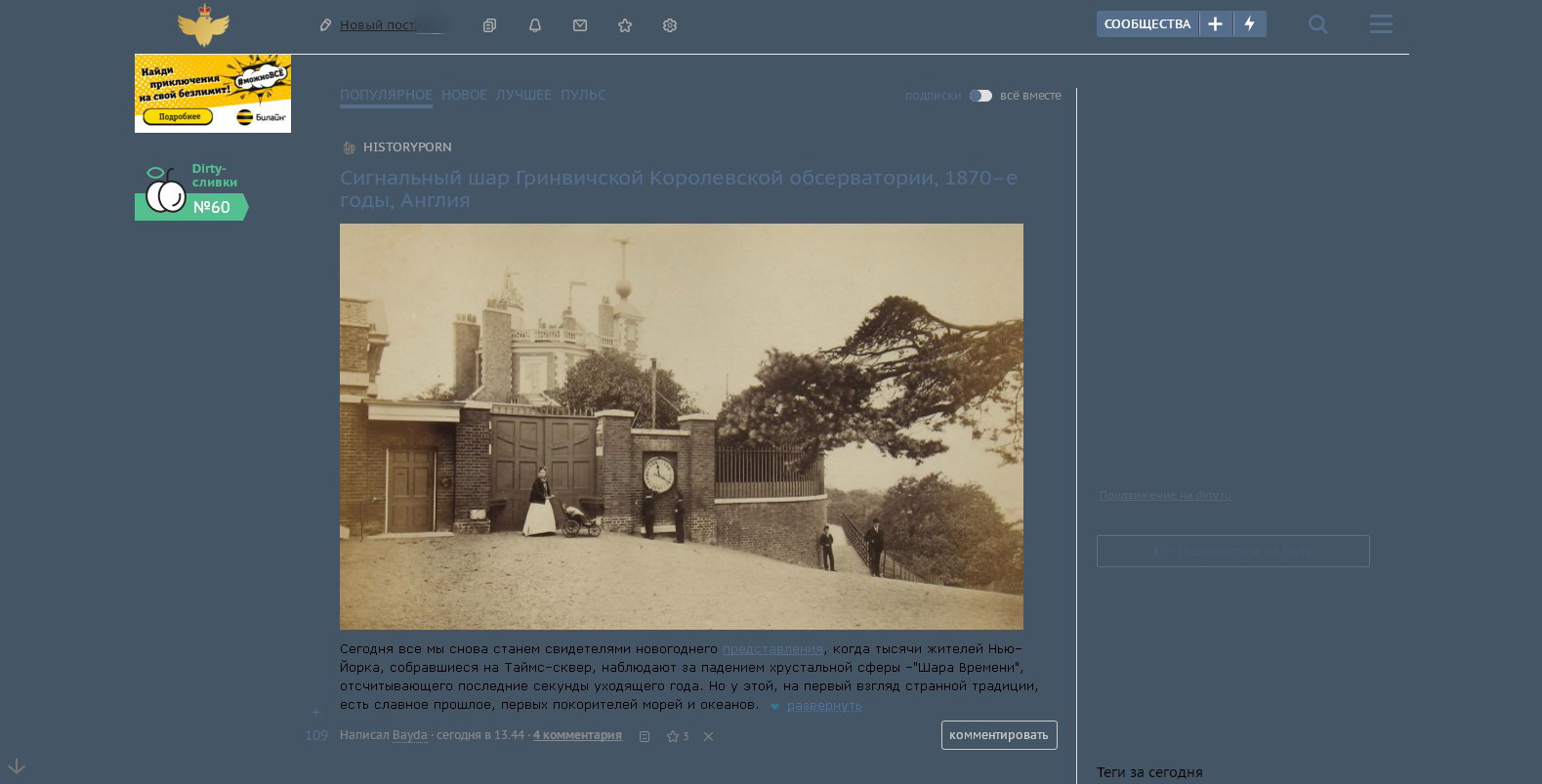This screenshot has width=1542, height=784.
Task: Hide the post with the X icon
Action: 709,736
